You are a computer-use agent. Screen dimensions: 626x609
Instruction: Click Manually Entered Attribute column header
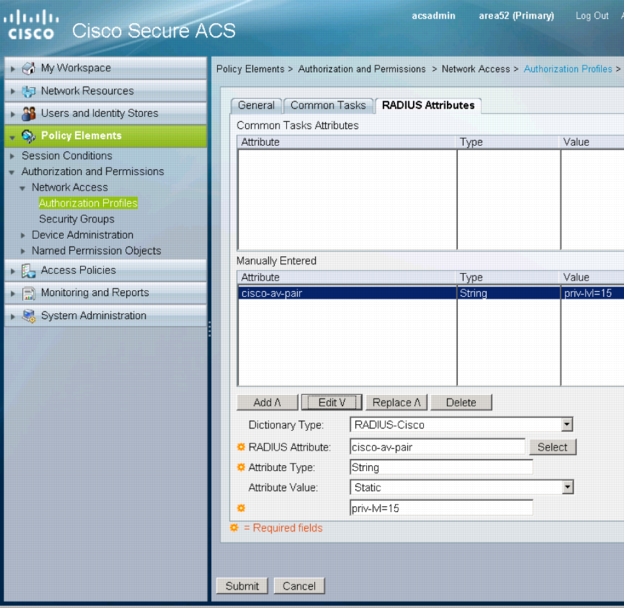[x=347, y=278]
